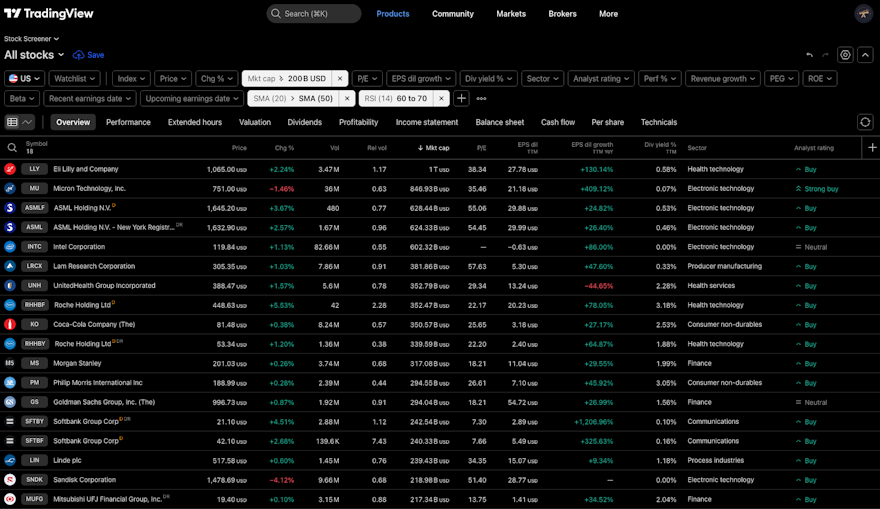The width and height of the screenshot is (880, 509).
Task: Open the Price filter dropdown
Action: pos(173,79)
